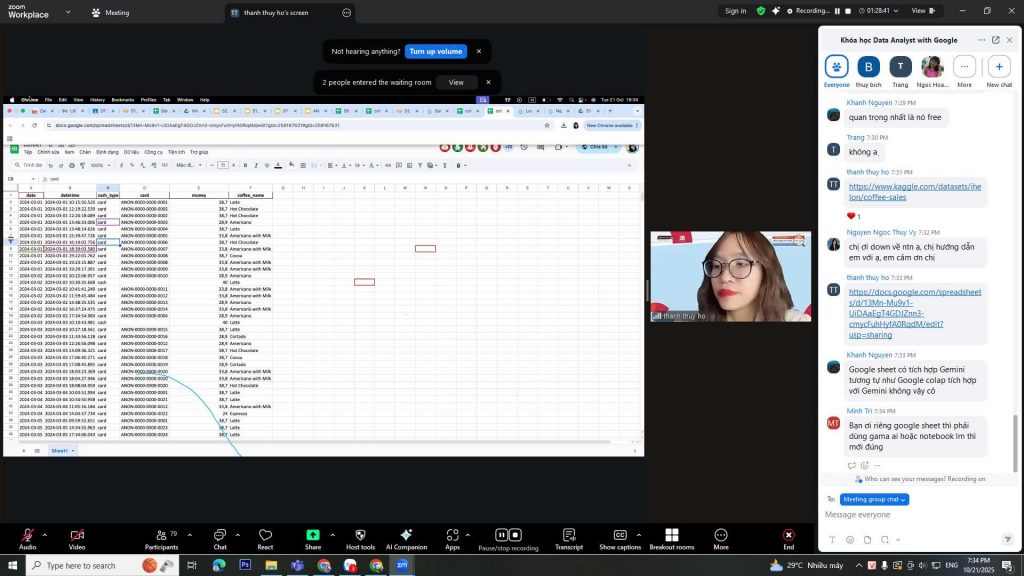Dismiss waiting room notification
The image size is (1024, 576).
488,82
